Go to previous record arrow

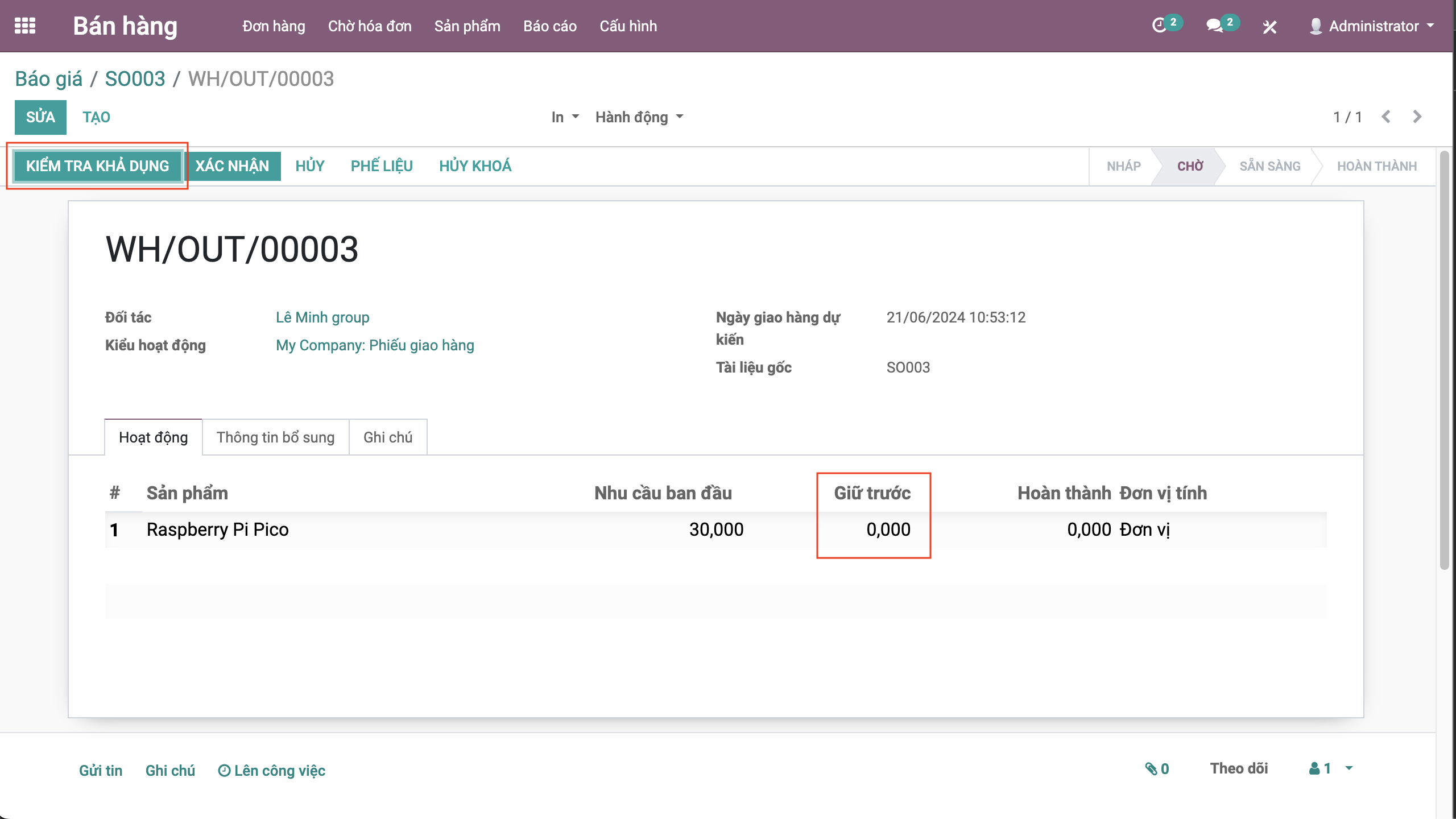[1386, 117]
